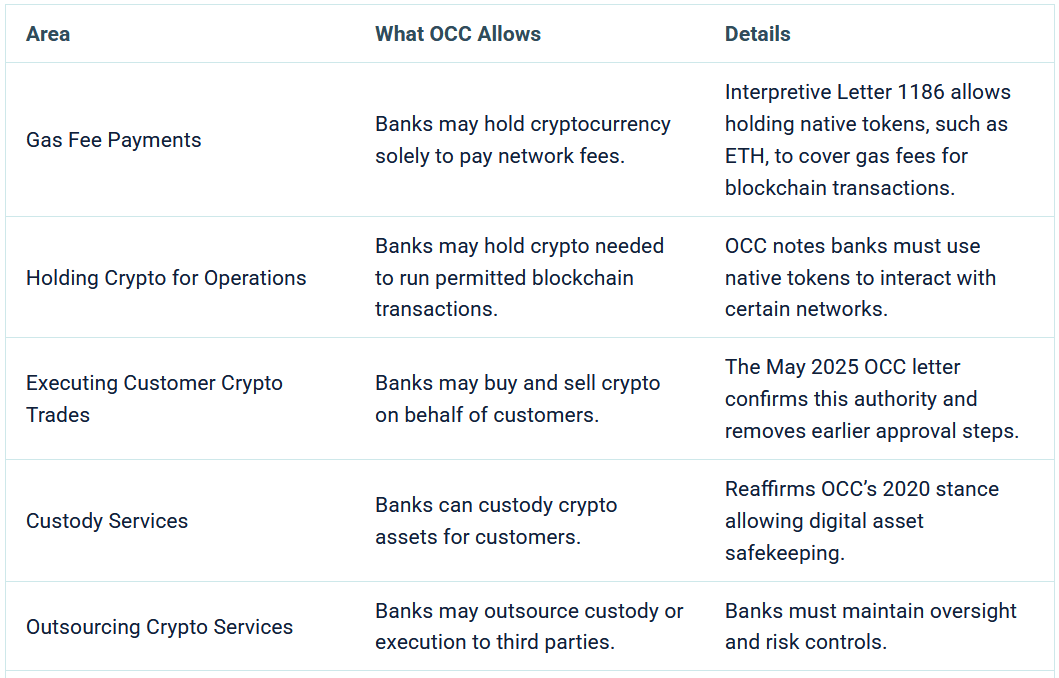Click the cell about outsourcing to third parties

529,627
